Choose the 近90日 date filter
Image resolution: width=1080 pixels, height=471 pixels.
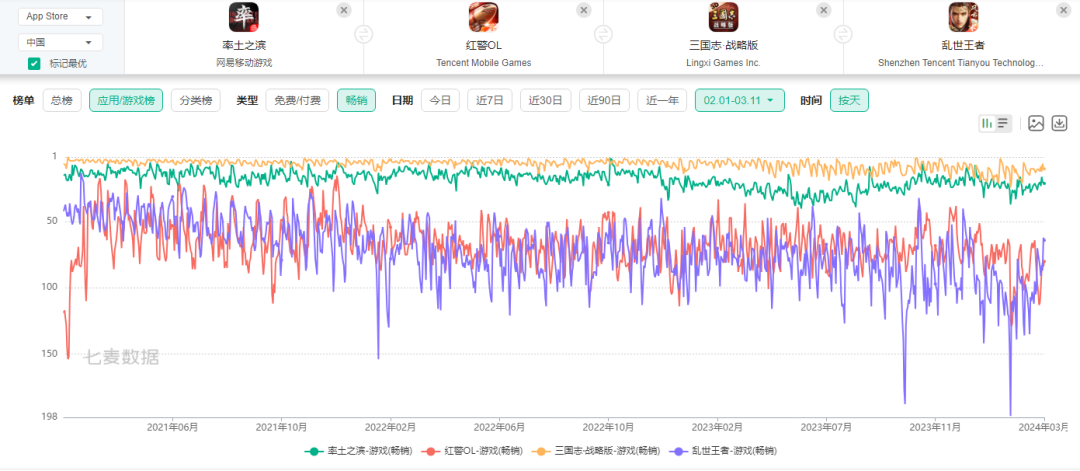coord(605,101)
